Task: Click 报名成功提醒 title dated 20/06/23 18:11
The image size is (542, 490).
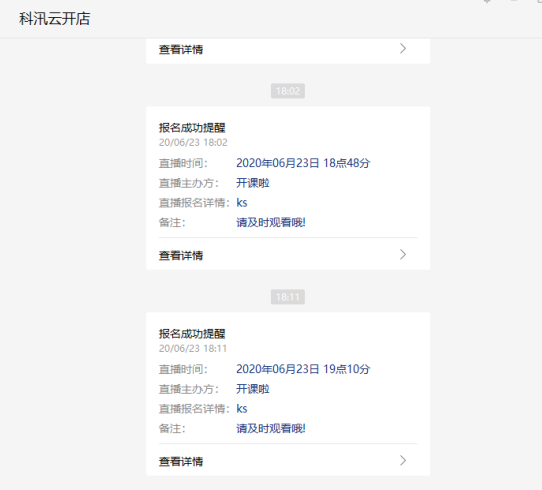Action: 192,333
